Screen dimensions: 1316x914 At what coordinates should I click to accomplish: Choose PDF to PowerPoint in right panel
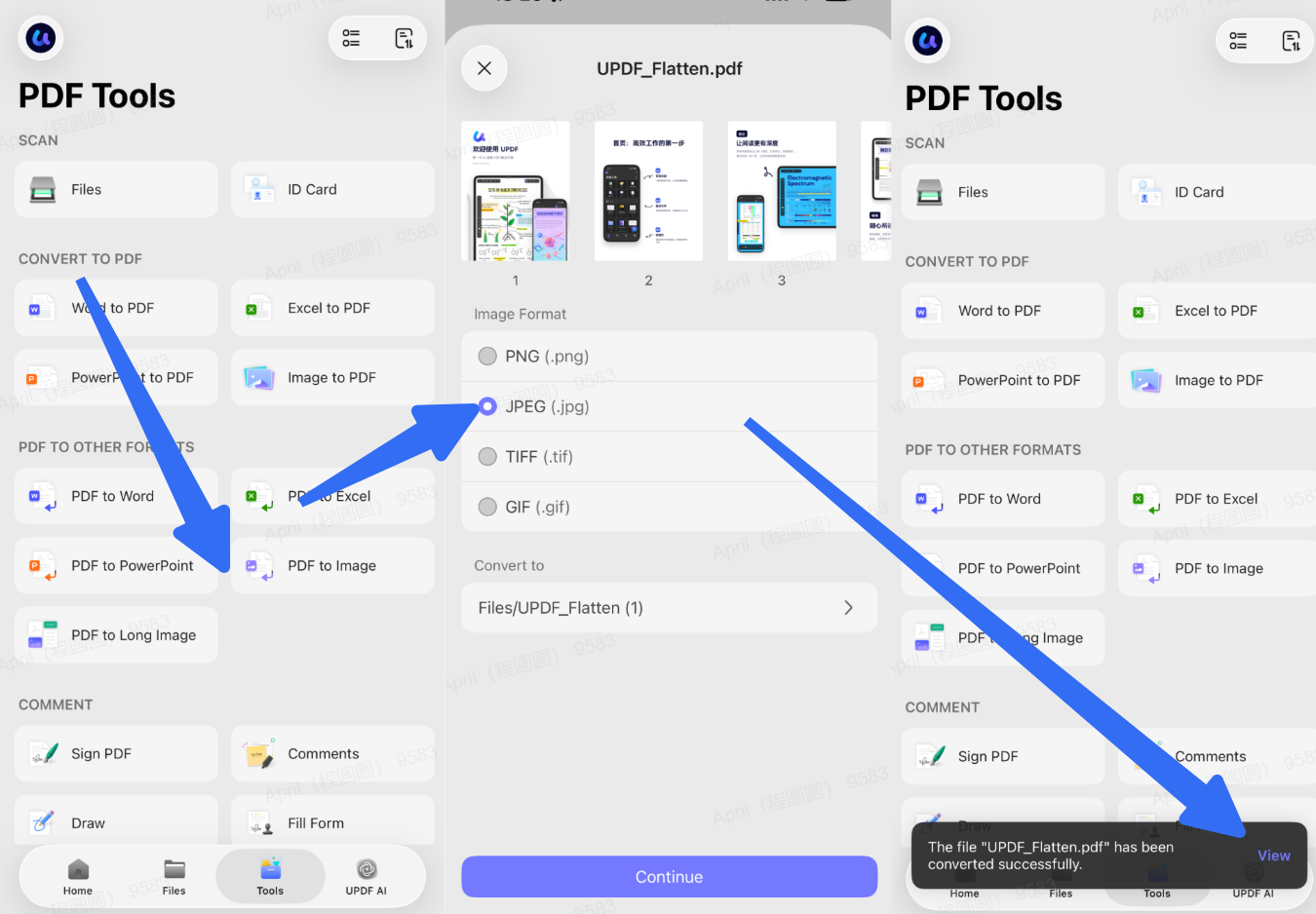(x=1003, y=568)
